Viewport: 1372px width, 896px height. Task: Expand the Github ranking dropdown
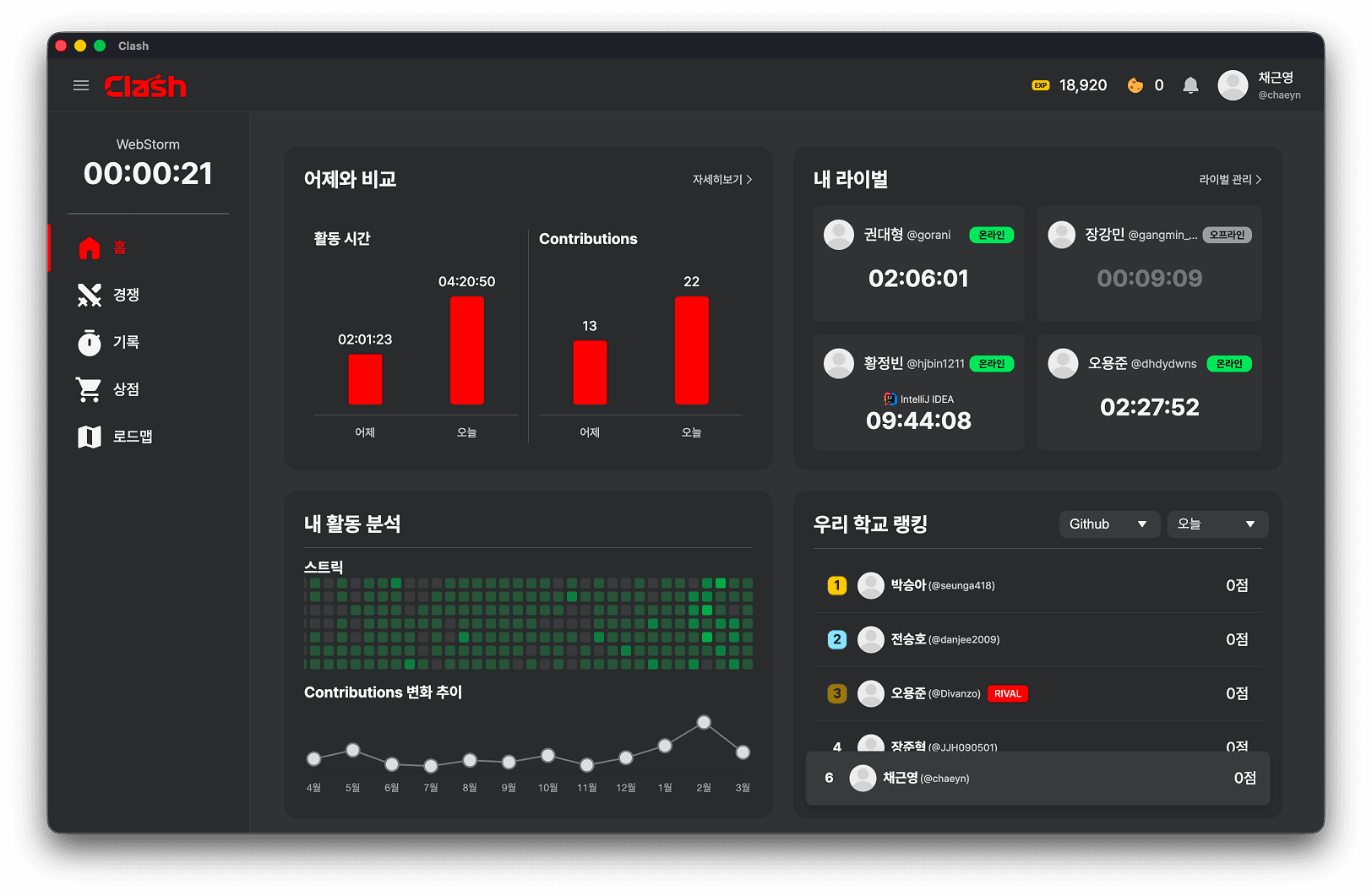pos(1108,524)
